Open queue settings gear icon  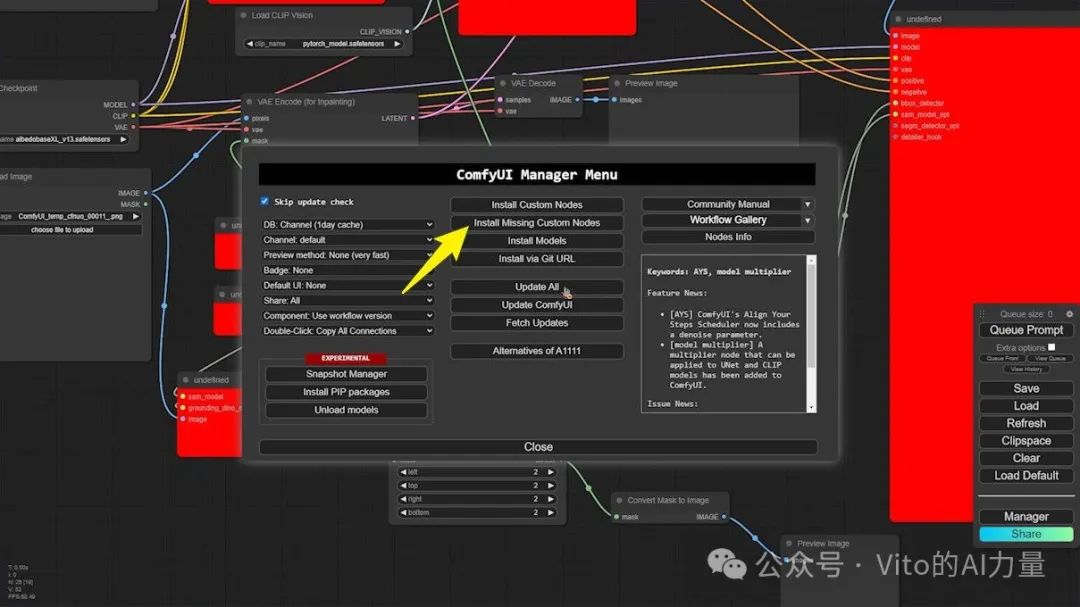[x=1069, y=313]
